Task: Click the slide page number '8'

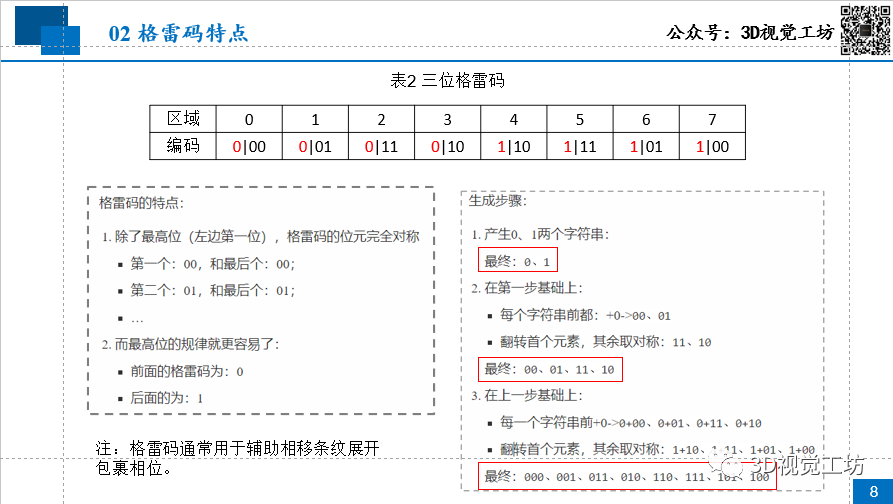Action: tap(873, 491)
